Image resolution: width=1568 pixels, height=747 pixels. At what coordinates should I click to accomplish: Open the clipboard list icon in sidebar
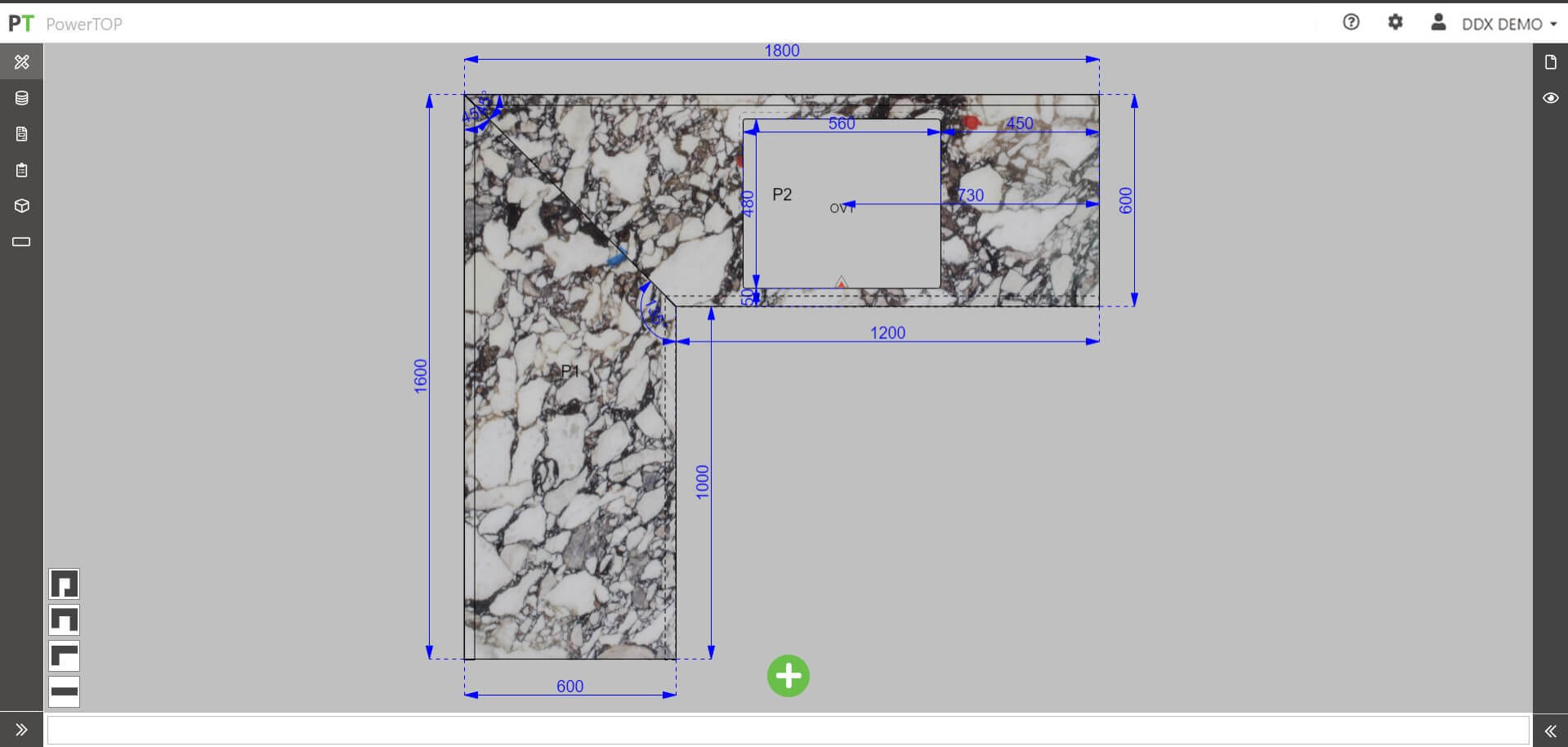[x=21, y=170]
